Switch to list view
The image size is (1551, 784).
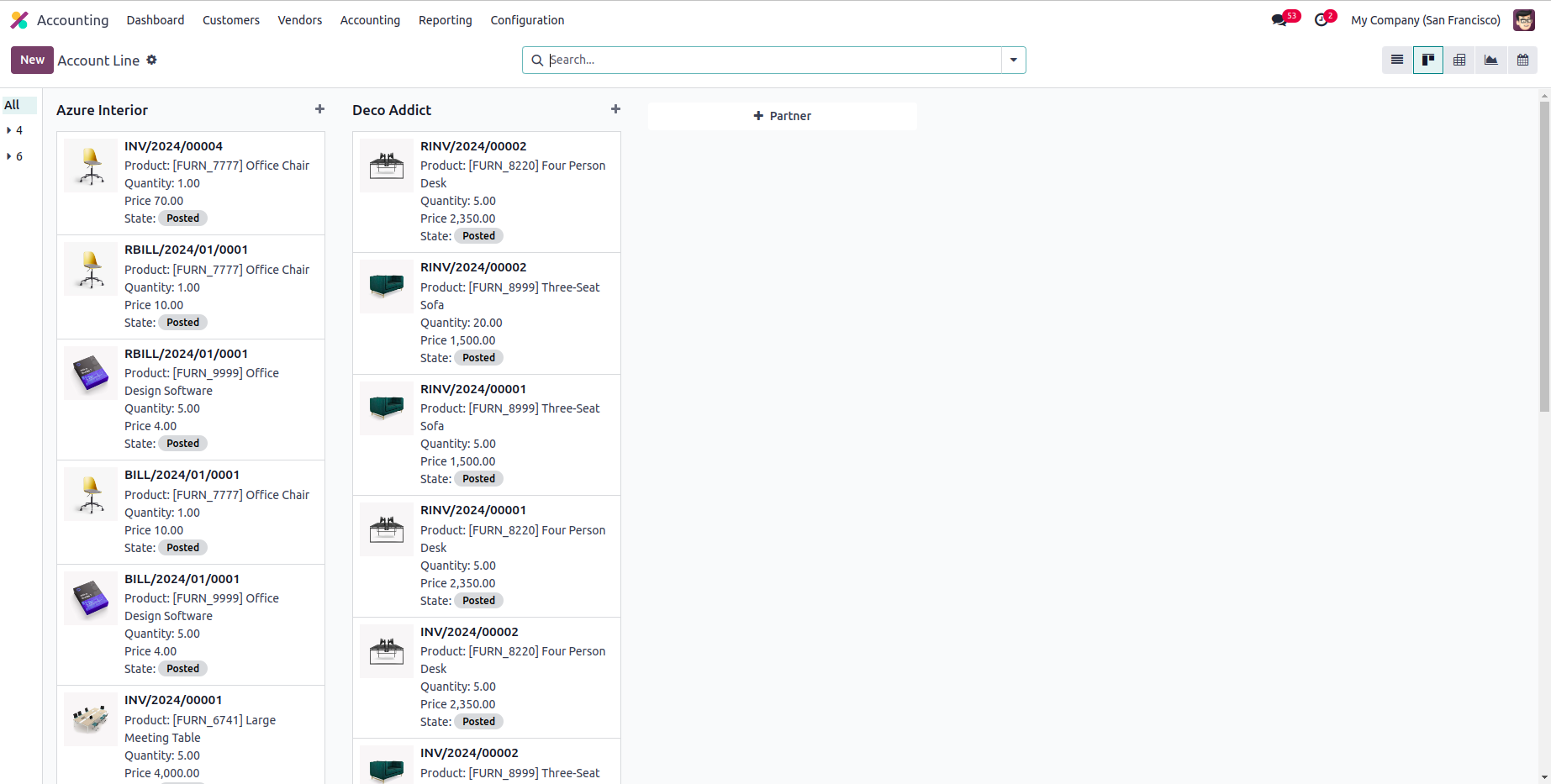click(x=1397, y=60)
